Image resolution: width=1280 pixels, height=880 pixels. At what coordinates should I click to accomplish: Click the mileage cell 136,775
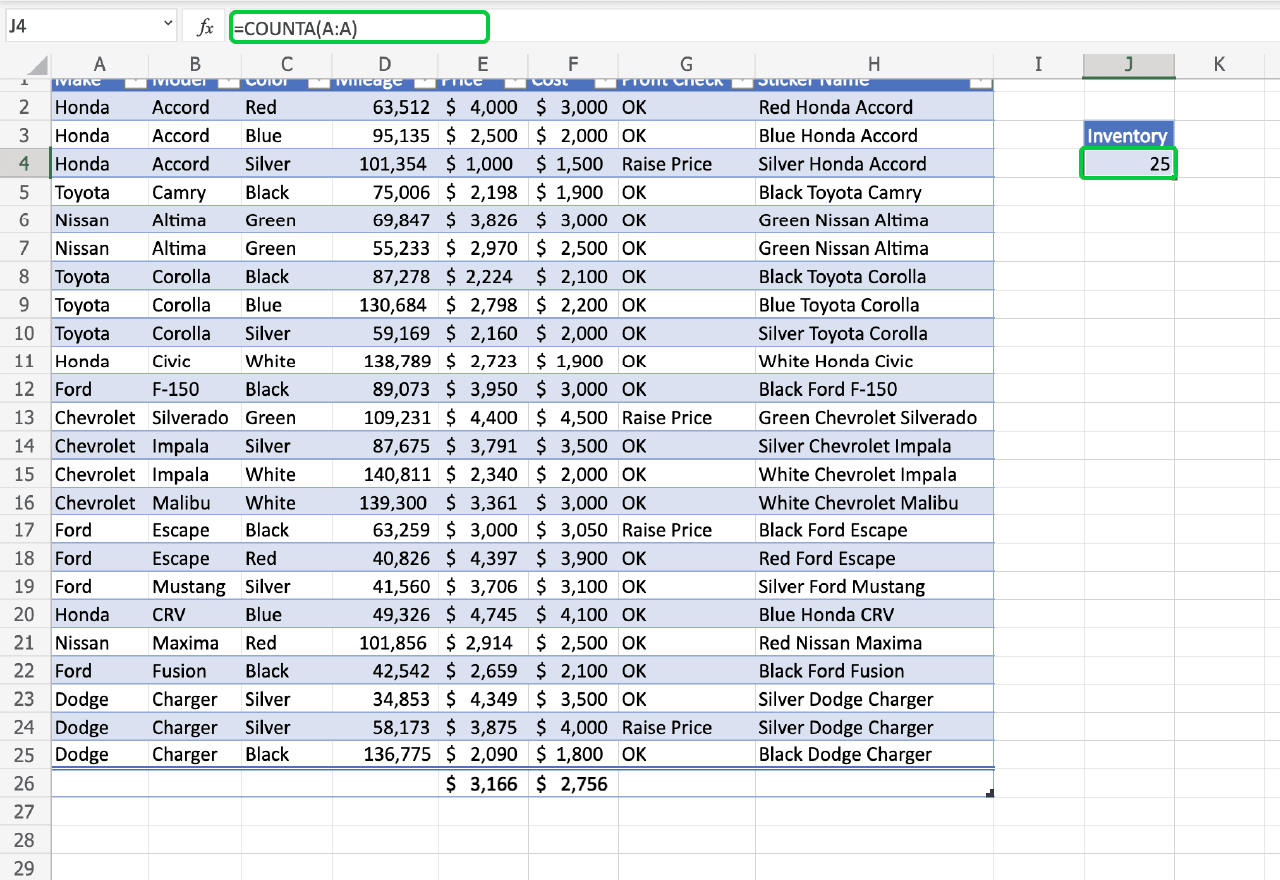pos(385,754)
